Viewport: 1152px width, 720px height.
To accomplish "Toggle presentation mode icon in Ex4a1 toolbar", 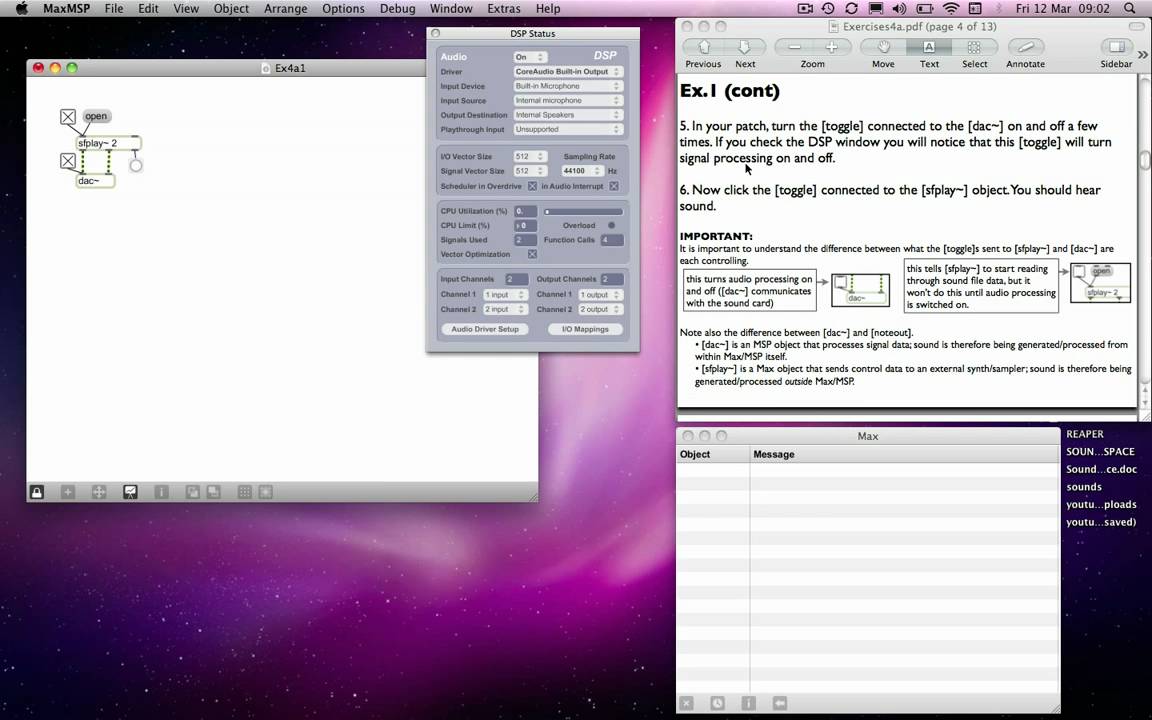I will coord(130,492).
